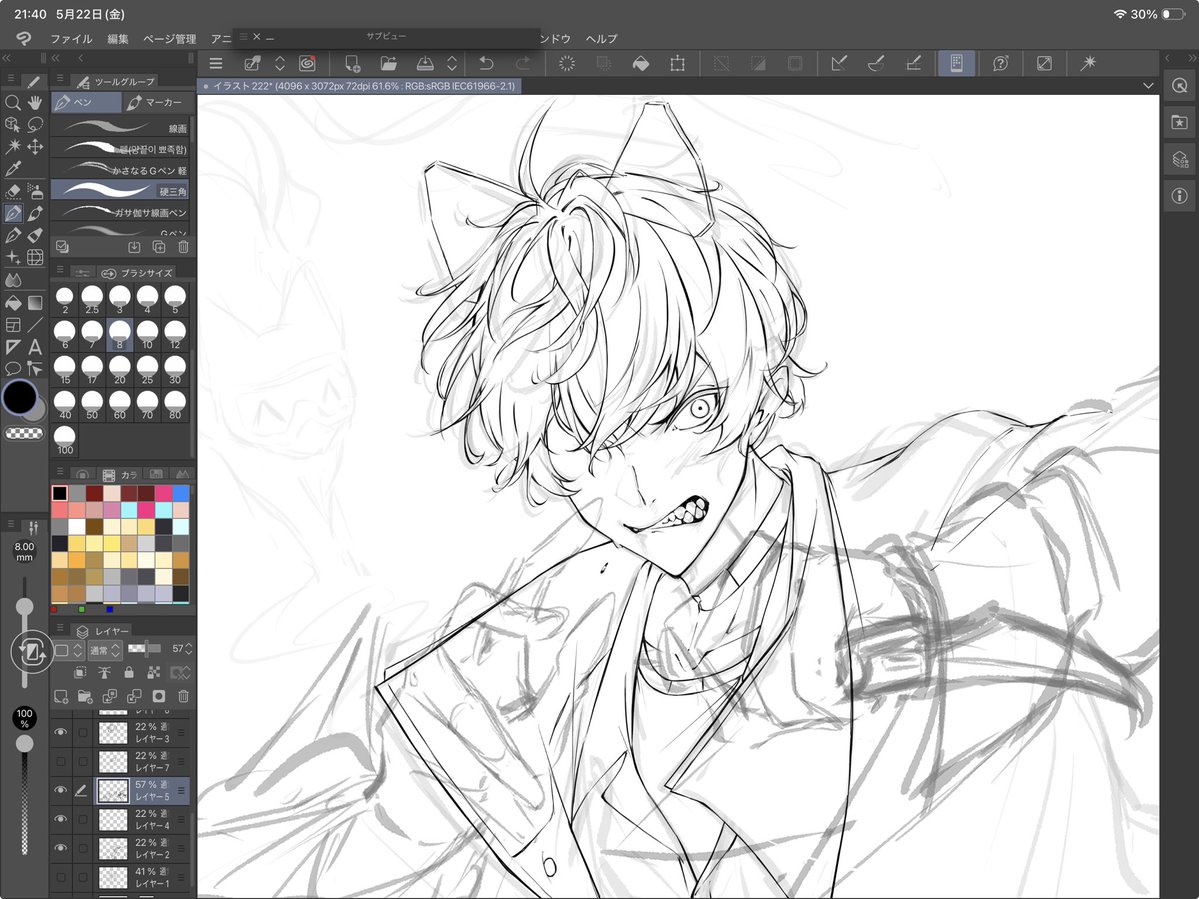This screenshot has height=899, width=1199.
Task: Select かさなるGペン 軽 brush preset
Action: [120, 169]
